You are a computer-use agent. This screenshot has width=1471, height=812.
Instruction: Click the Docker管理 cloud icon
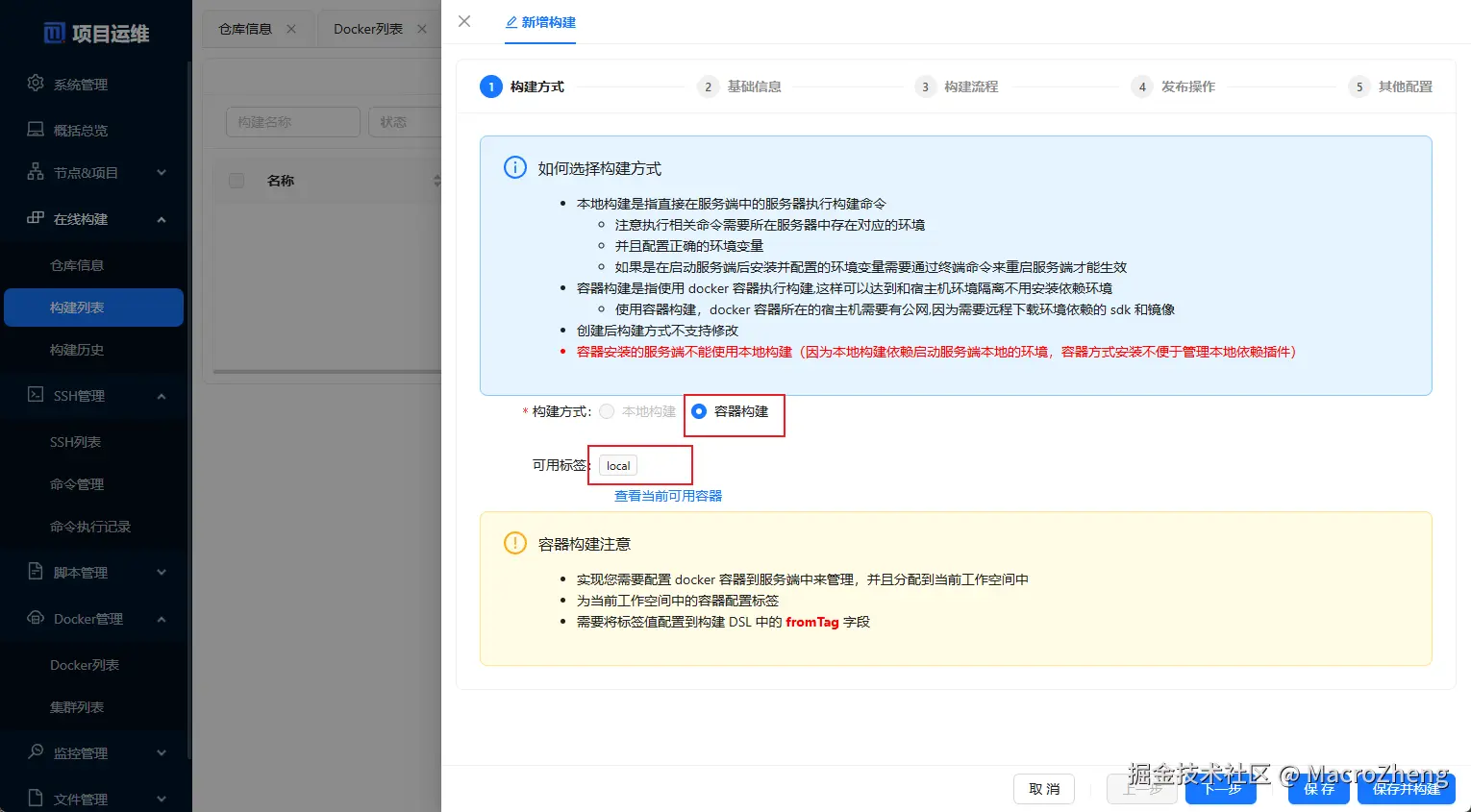(x=36, y=618)
